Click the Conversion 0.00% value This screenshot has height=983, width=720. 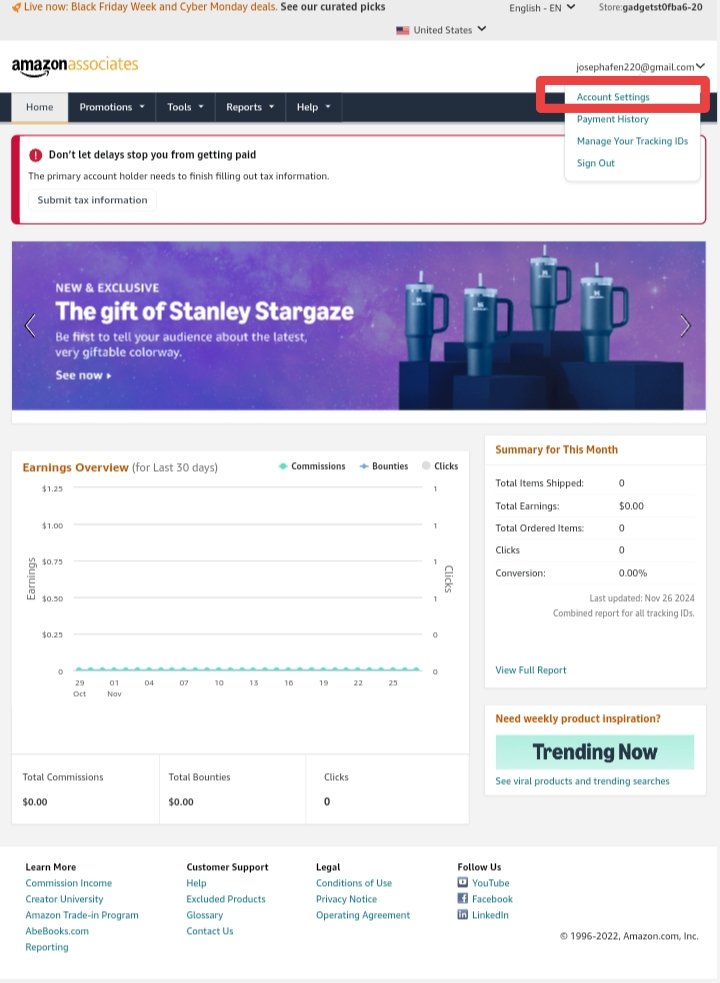pos(633,573)
